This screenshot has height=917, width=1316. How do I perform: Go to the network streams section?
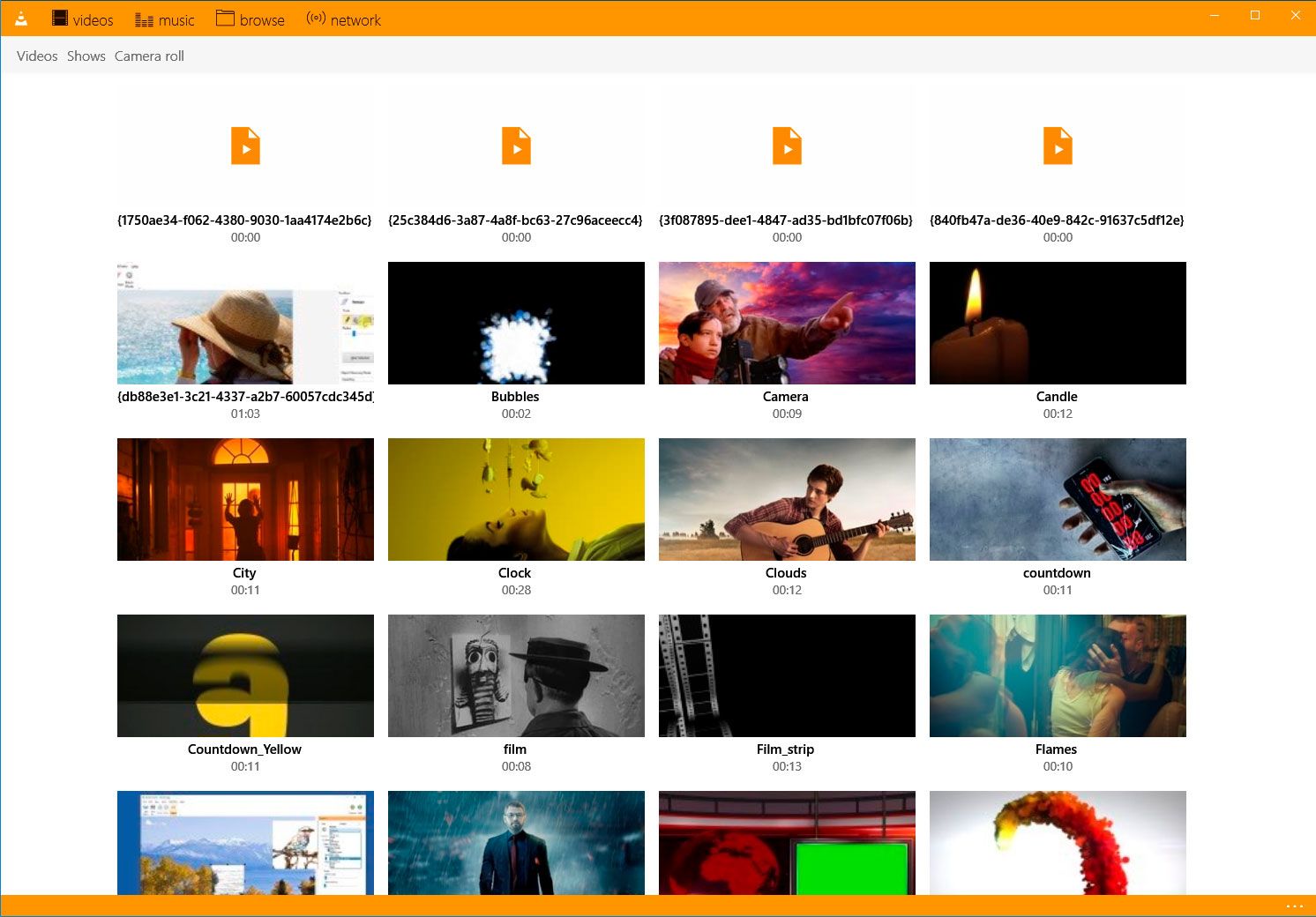(343, 19)
